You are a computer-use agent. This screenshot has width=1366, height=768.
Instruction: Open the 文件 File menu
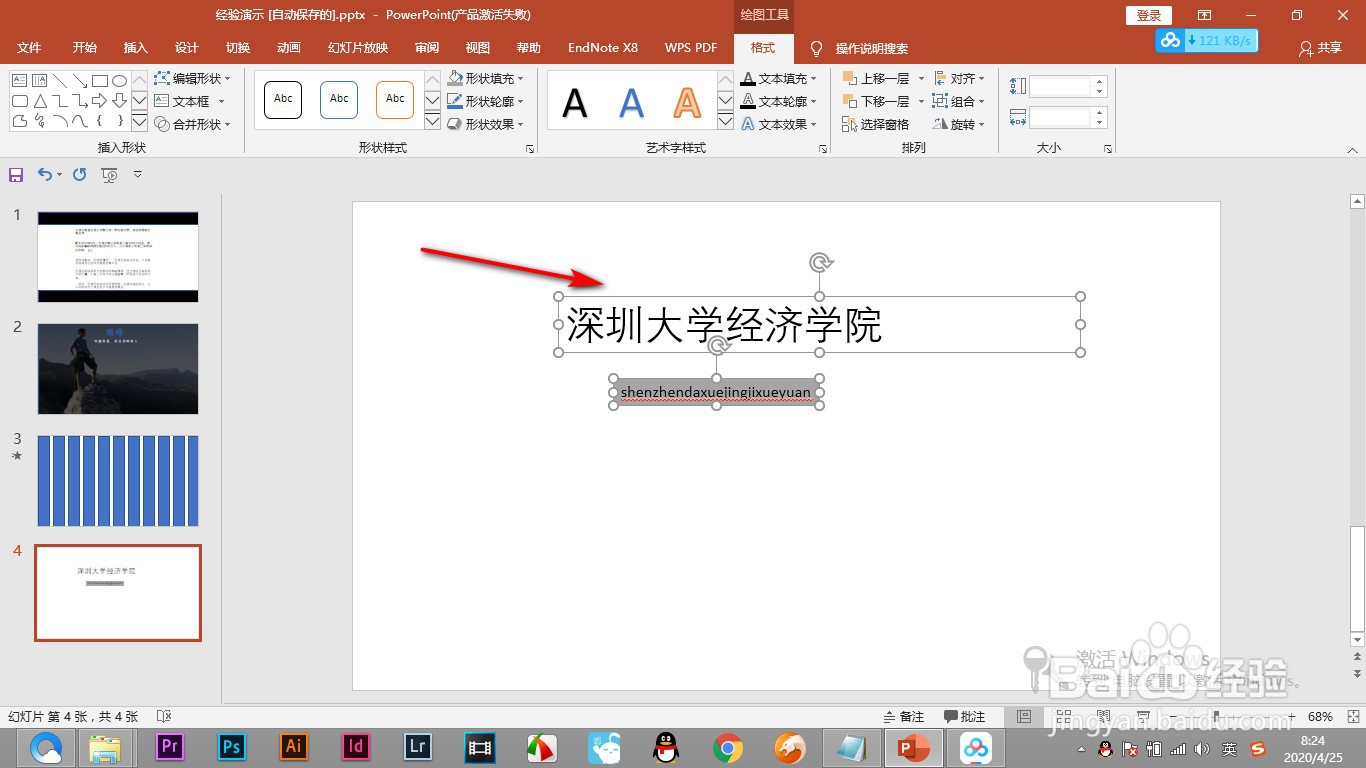point(29,48)
